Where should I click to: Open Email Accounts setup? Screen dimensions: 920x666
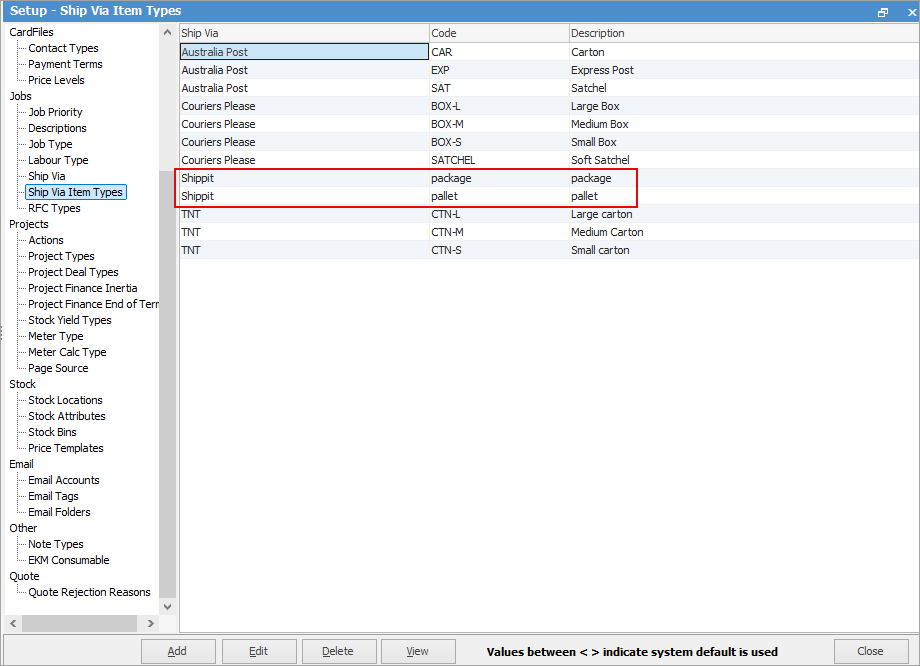(x=64, y=480)
